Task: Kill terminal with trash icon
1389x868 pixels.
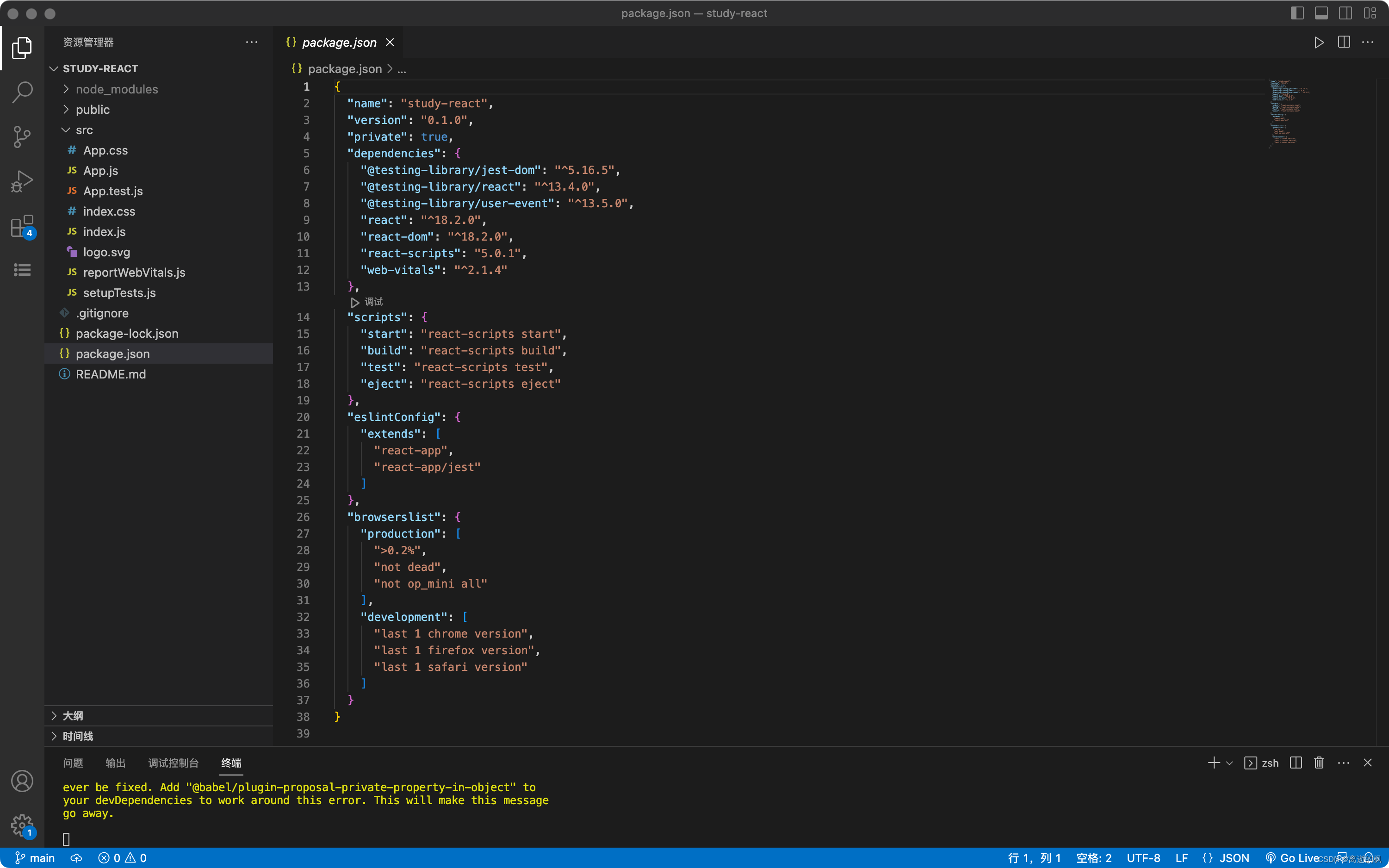Action: click(1319, 763)
